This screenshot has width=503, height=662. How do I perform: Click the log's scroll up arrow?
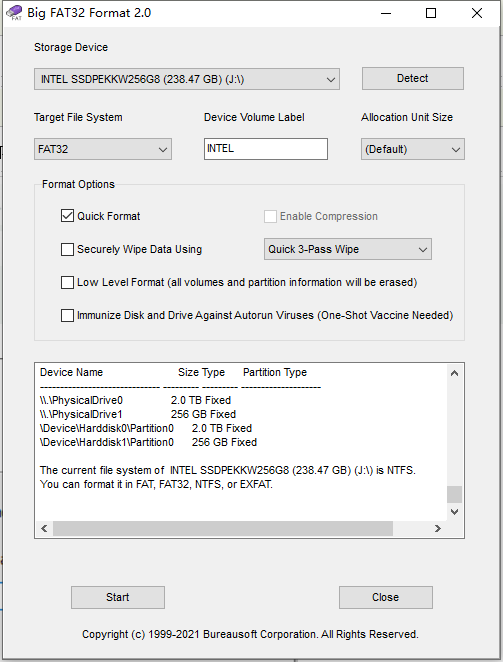(x=454, y=373)
